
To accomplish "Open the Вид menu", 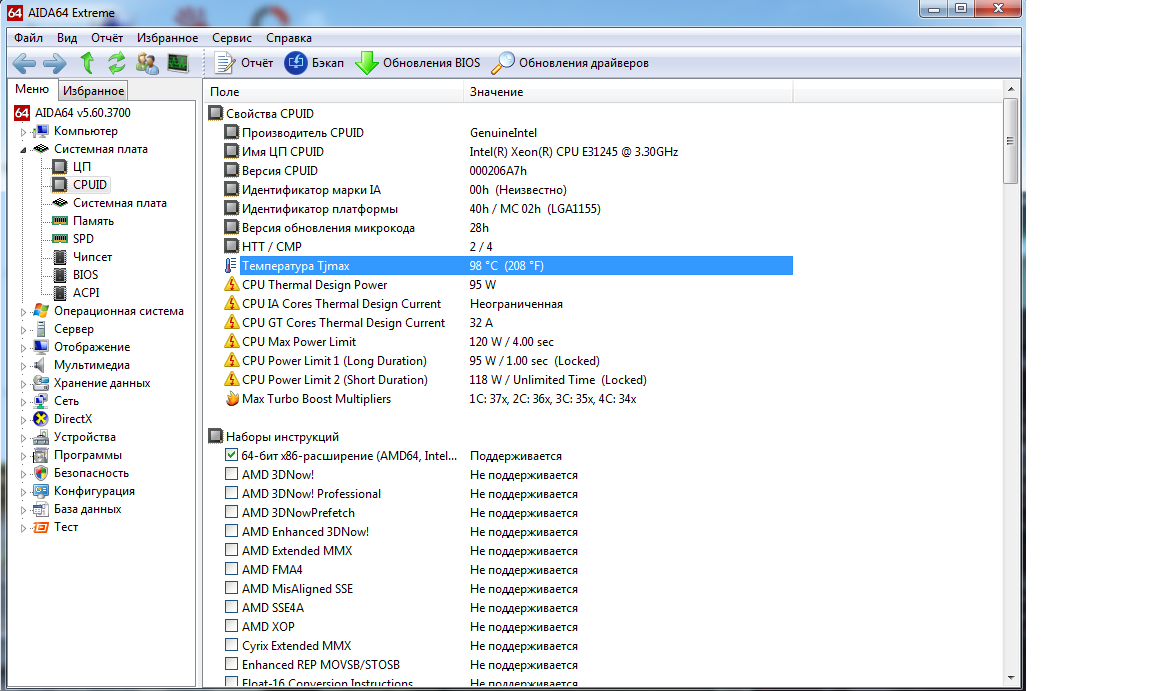I will tap(67, 37).
